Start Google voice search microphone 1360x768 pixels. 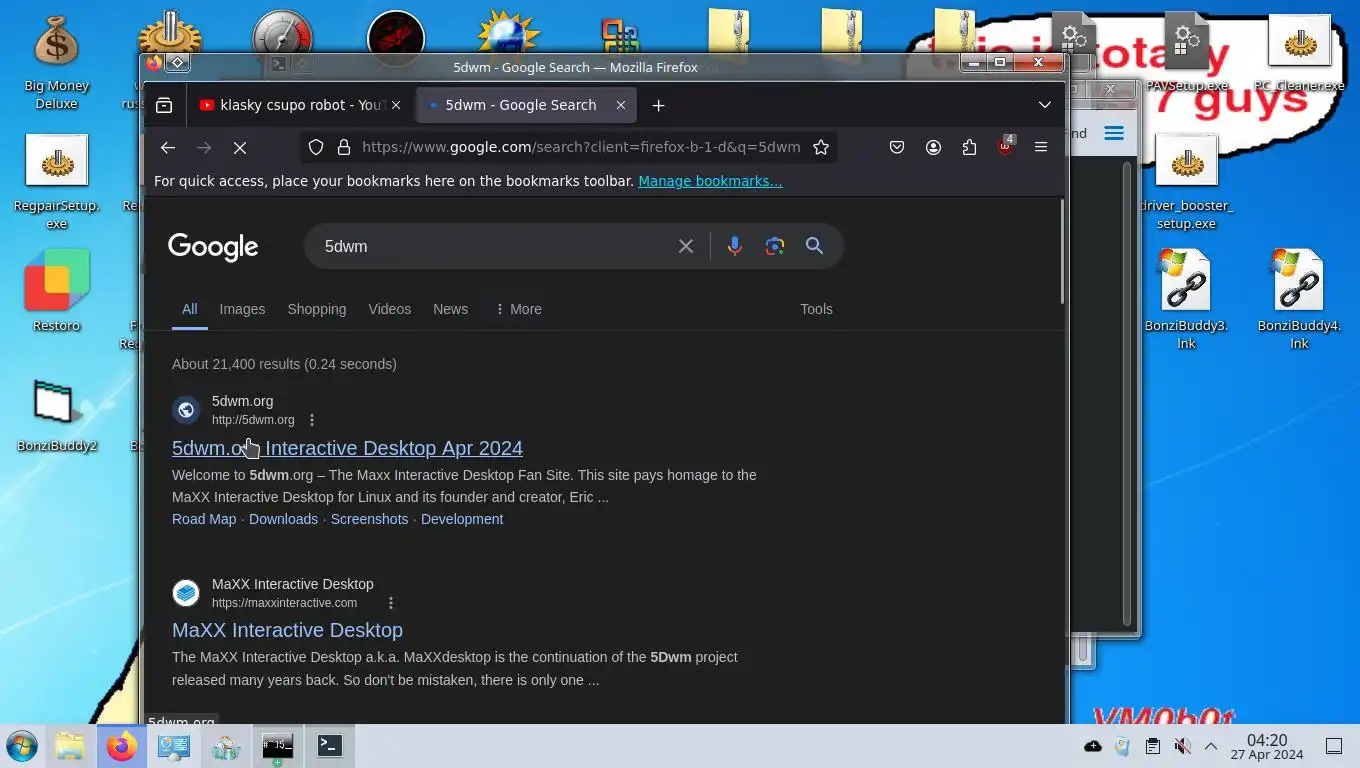(x=735, y=246)
